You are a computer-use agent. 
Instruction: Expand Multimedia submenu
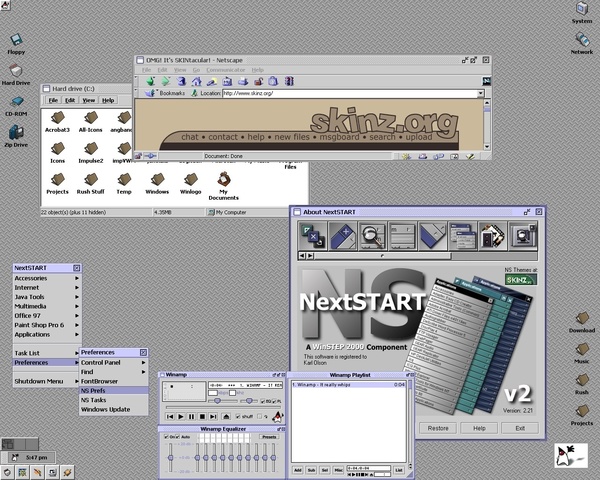pyautogui.click(x=46, y=306)
